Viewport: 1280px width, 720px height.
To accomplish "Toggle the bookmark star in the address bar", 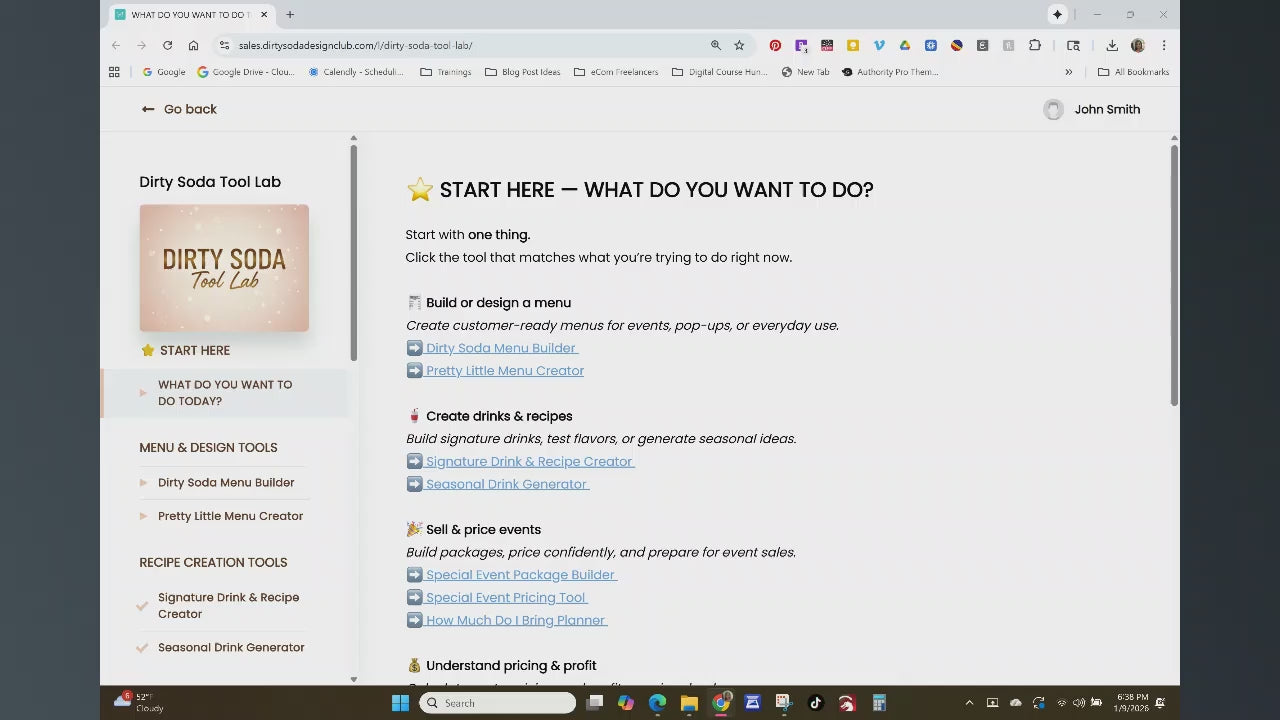I will pyautogui.click(x=739, y=45).
